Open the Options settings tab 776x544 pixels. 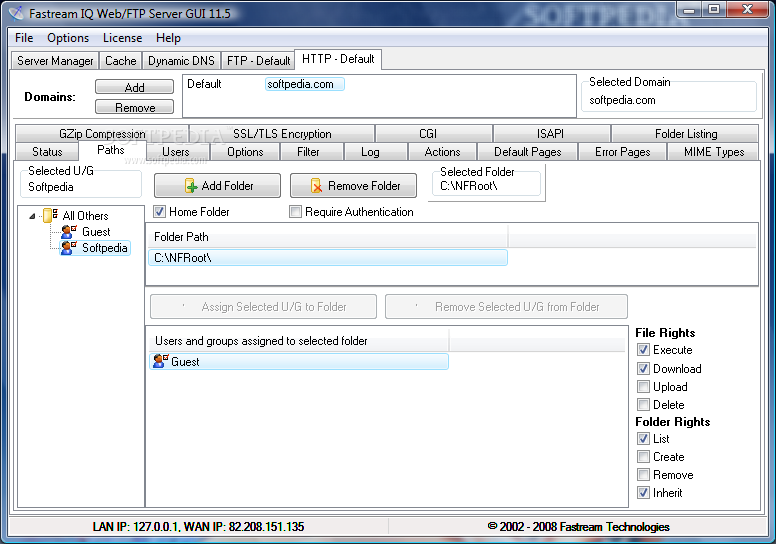point(245,151)
